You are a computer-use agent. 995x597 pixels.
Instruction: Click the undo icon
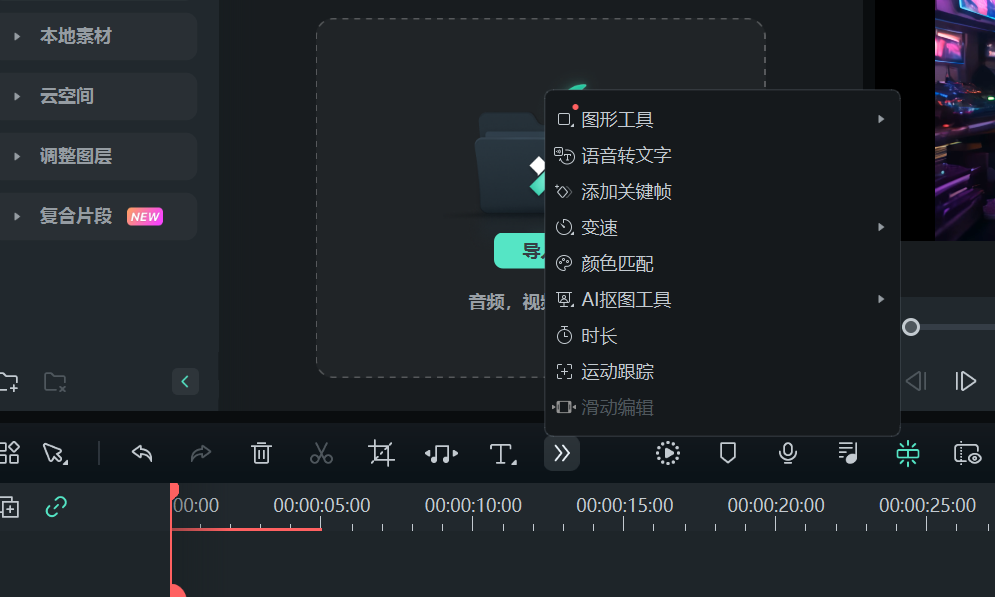point(141,453)
